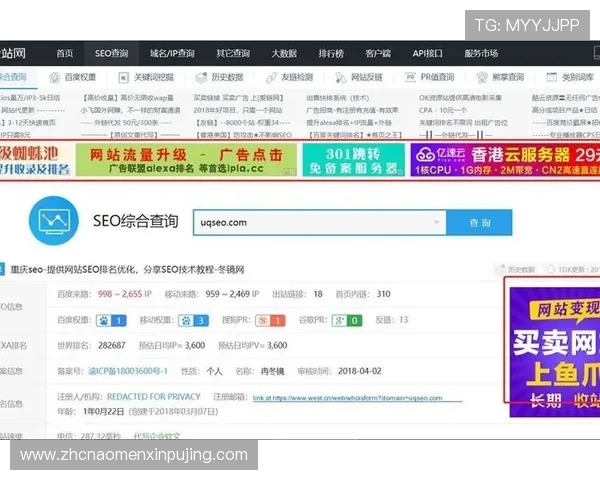Viewport: 600px width, 480px height.
Task: Click 预估日均IP value 3,600
Action: click(195, 345)
